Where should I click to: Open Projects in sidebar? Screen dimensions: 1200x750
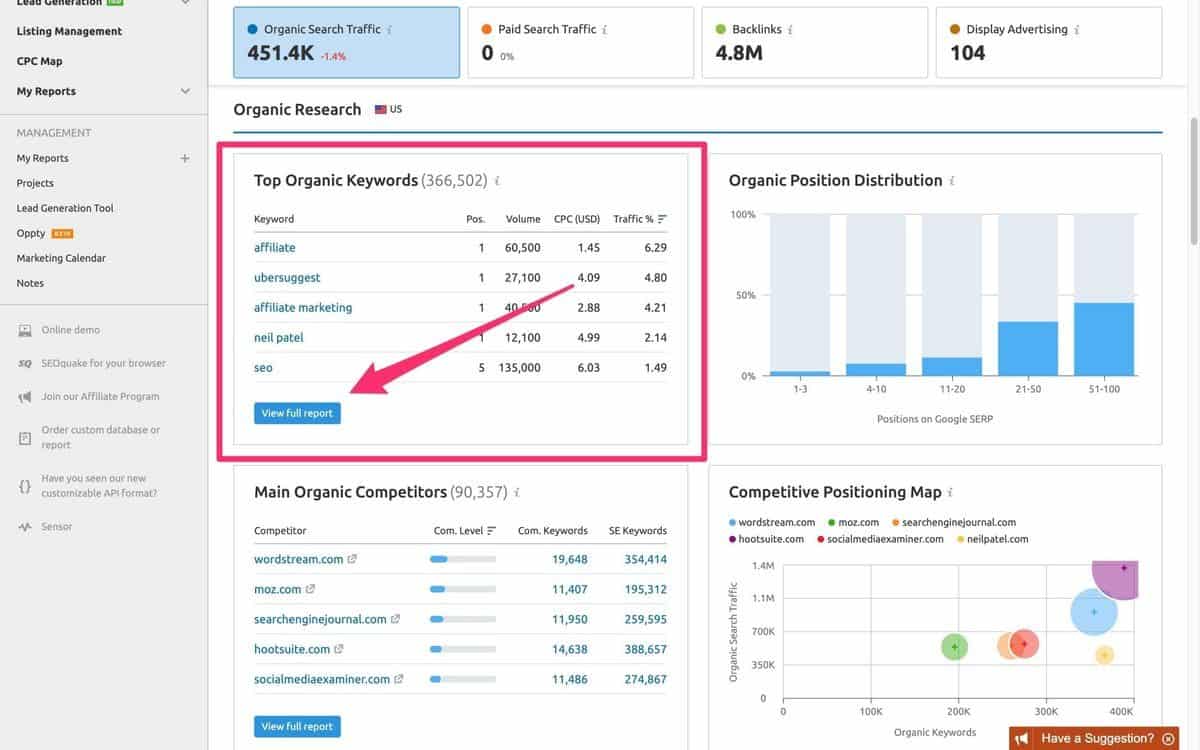pyautogui.click(x=35, y=183)
